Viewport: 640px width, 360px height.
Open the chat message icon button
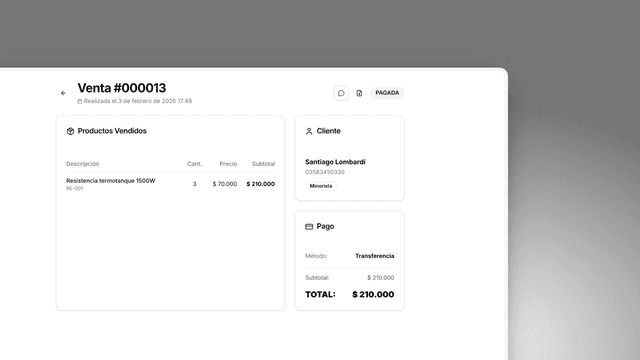(x=341, y=93)
